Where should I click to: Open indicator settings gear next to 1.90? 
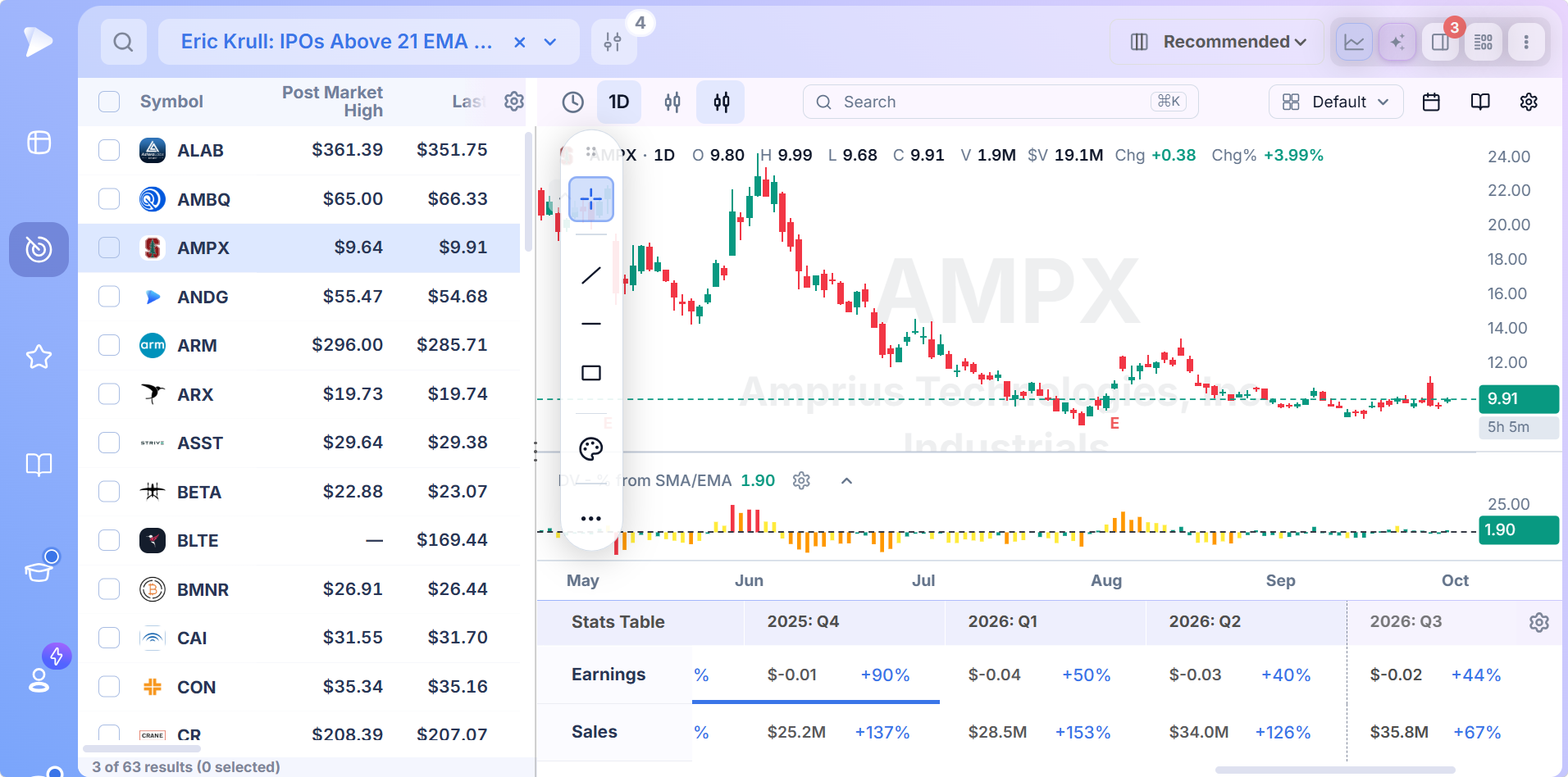[801, 480]
